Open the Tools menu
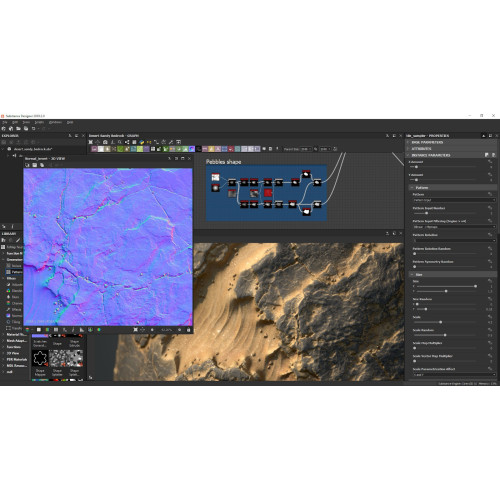 [x=26, y=123]
